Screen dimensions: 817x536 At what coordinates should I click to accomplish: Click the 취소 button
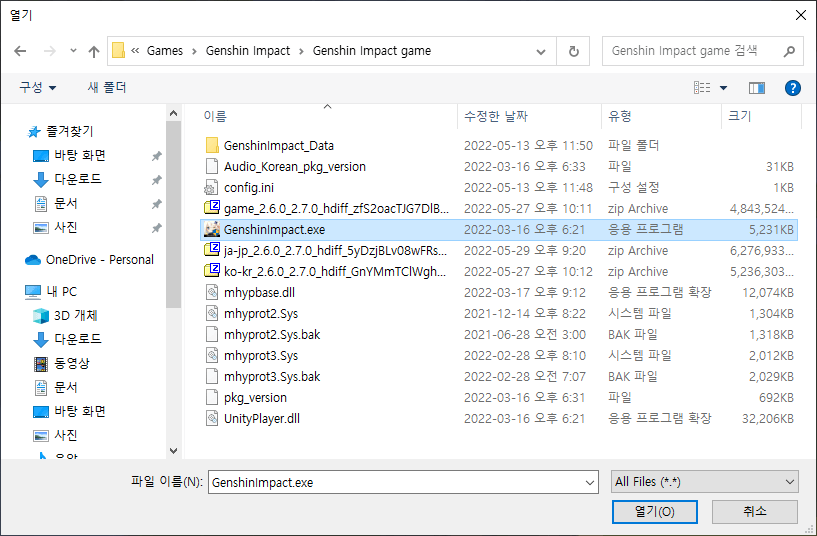click(754, 512)
